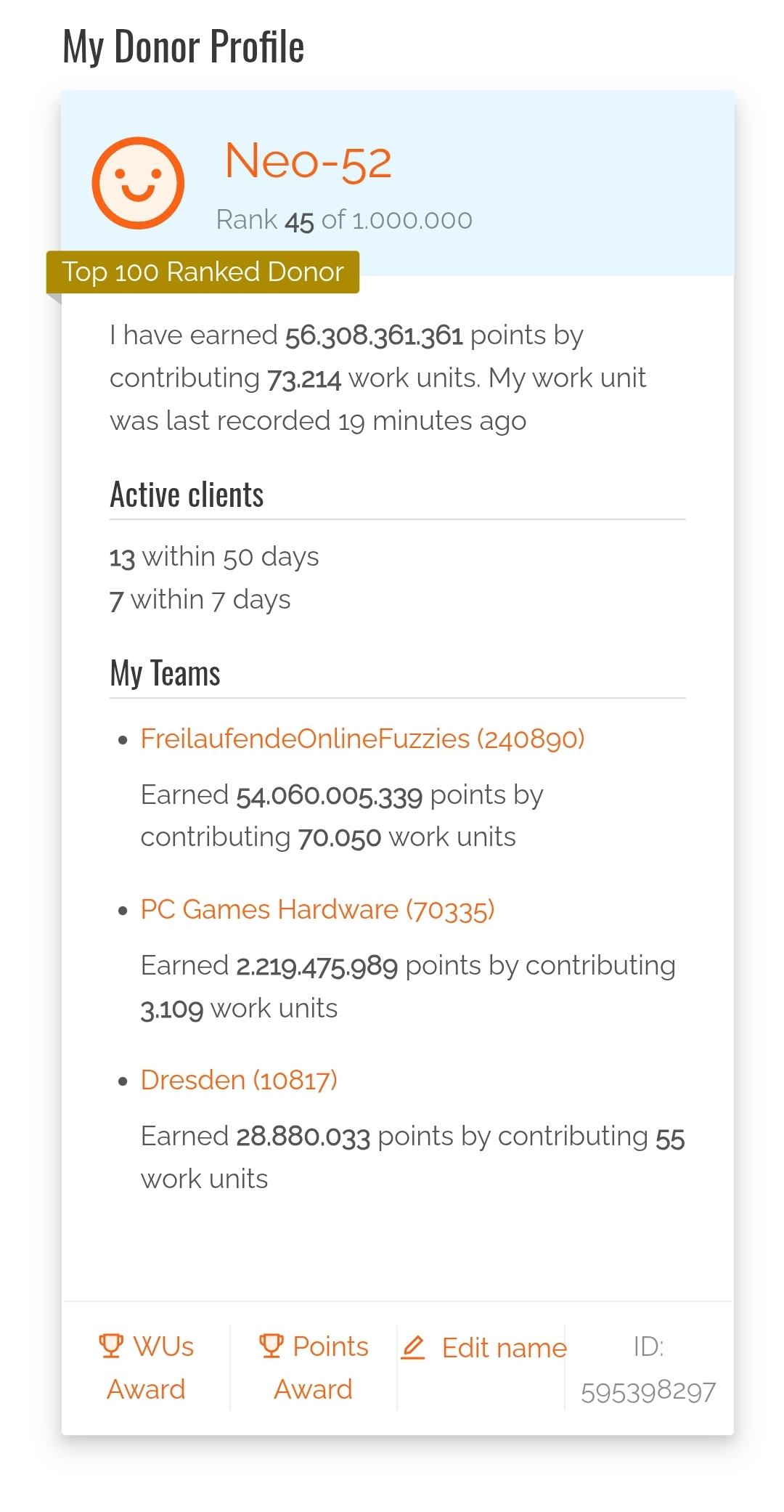Visit the Dresden team link

click(x=239, y=1080)
